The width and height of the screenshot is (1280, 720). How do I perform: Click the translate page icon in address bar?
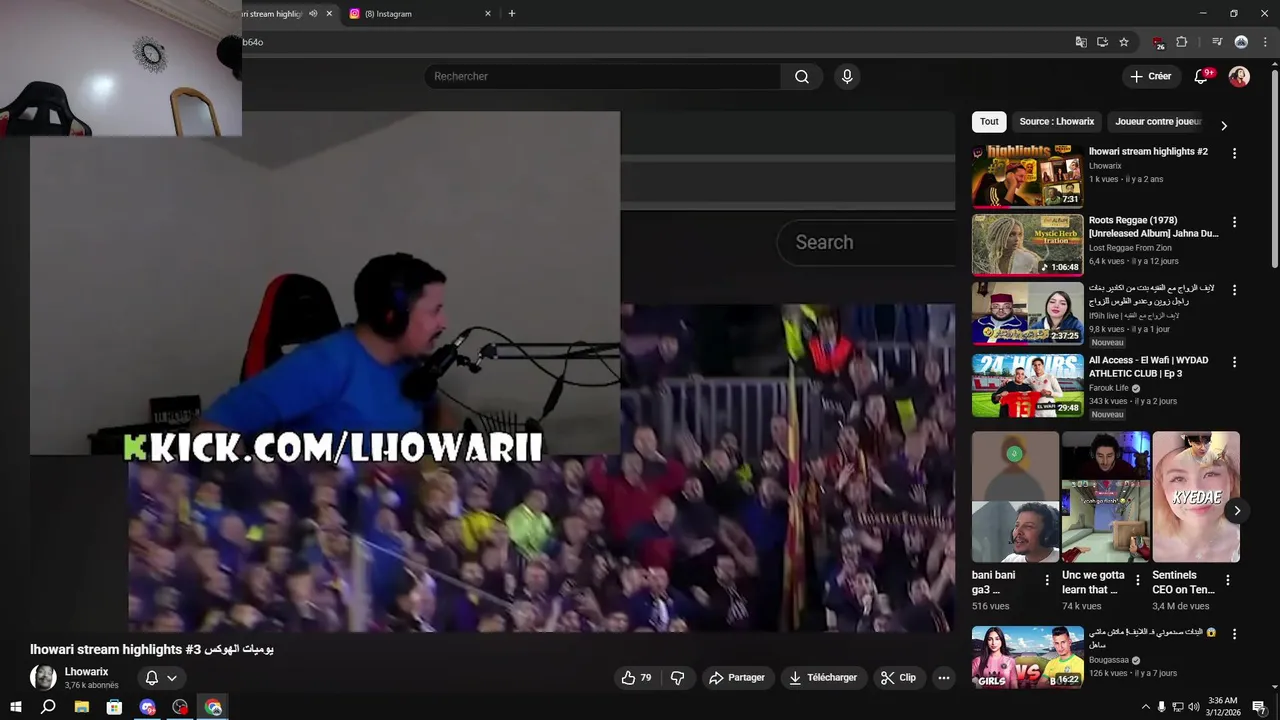tap(1081, 42)
